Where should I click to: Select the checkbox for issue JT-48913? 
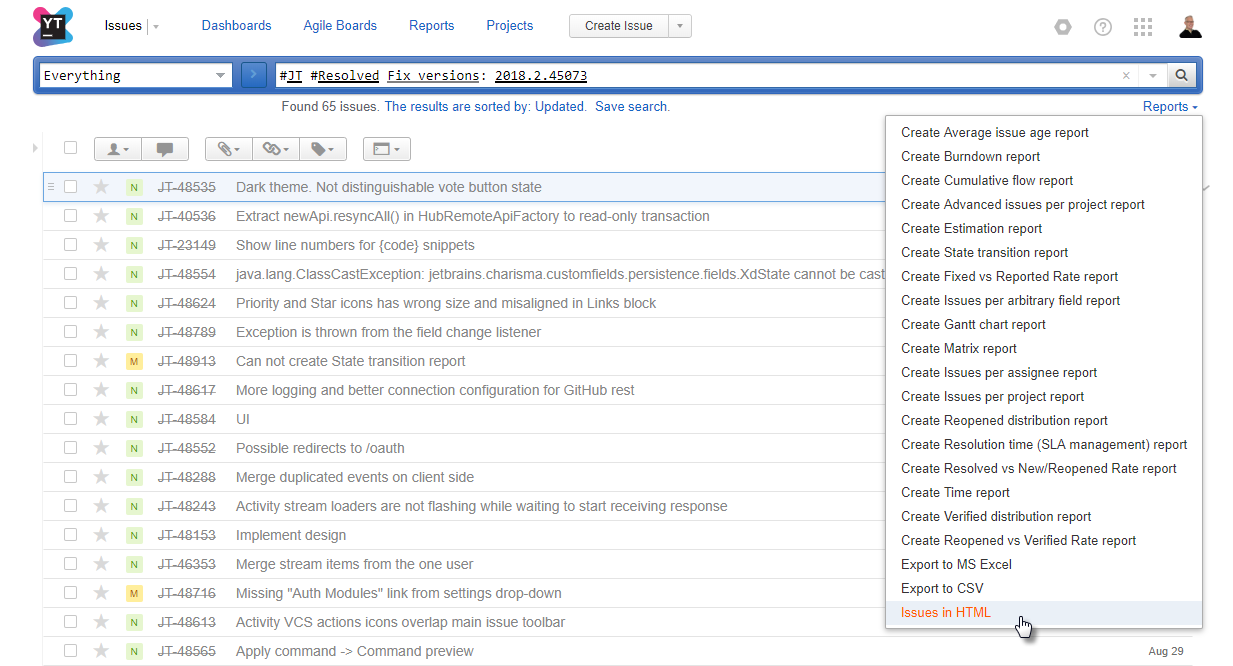pos(71,361)
